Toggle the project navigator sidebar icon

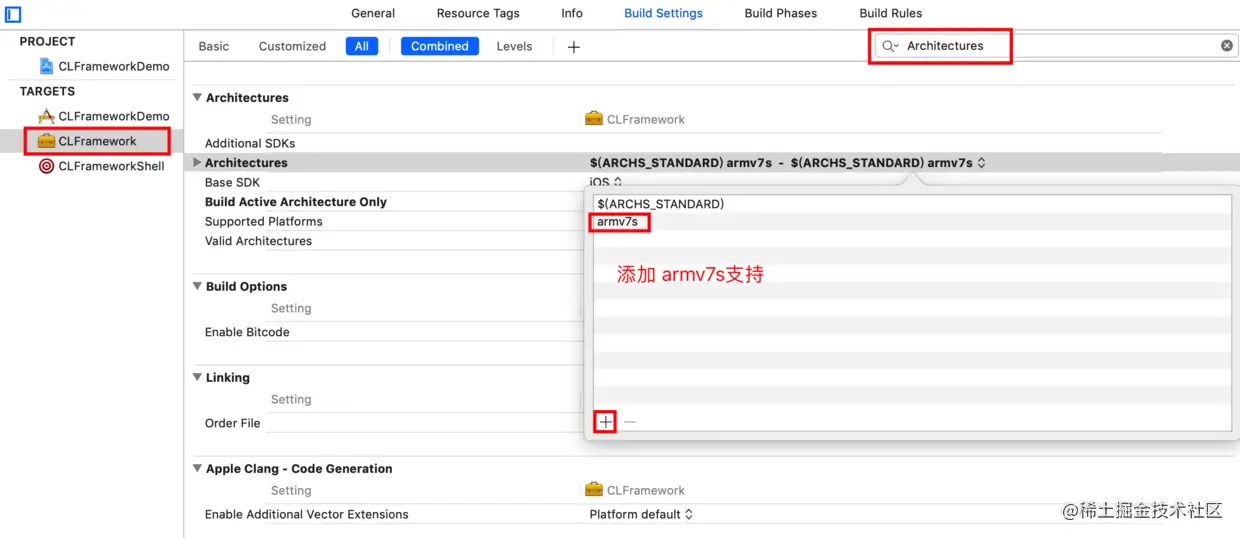click(x=13, y=14)
